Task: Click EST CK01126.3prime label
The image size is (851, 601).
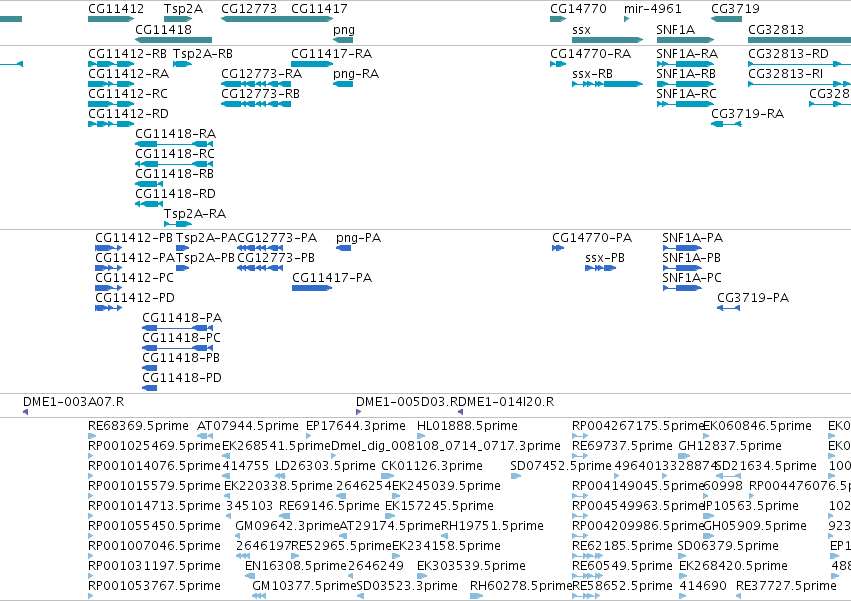Action: [432, 466]
